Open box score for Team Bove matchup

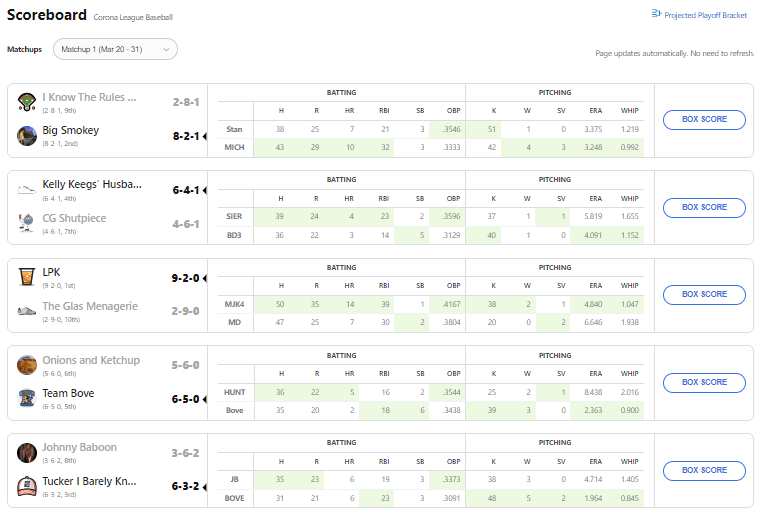[x=704, y=382]
